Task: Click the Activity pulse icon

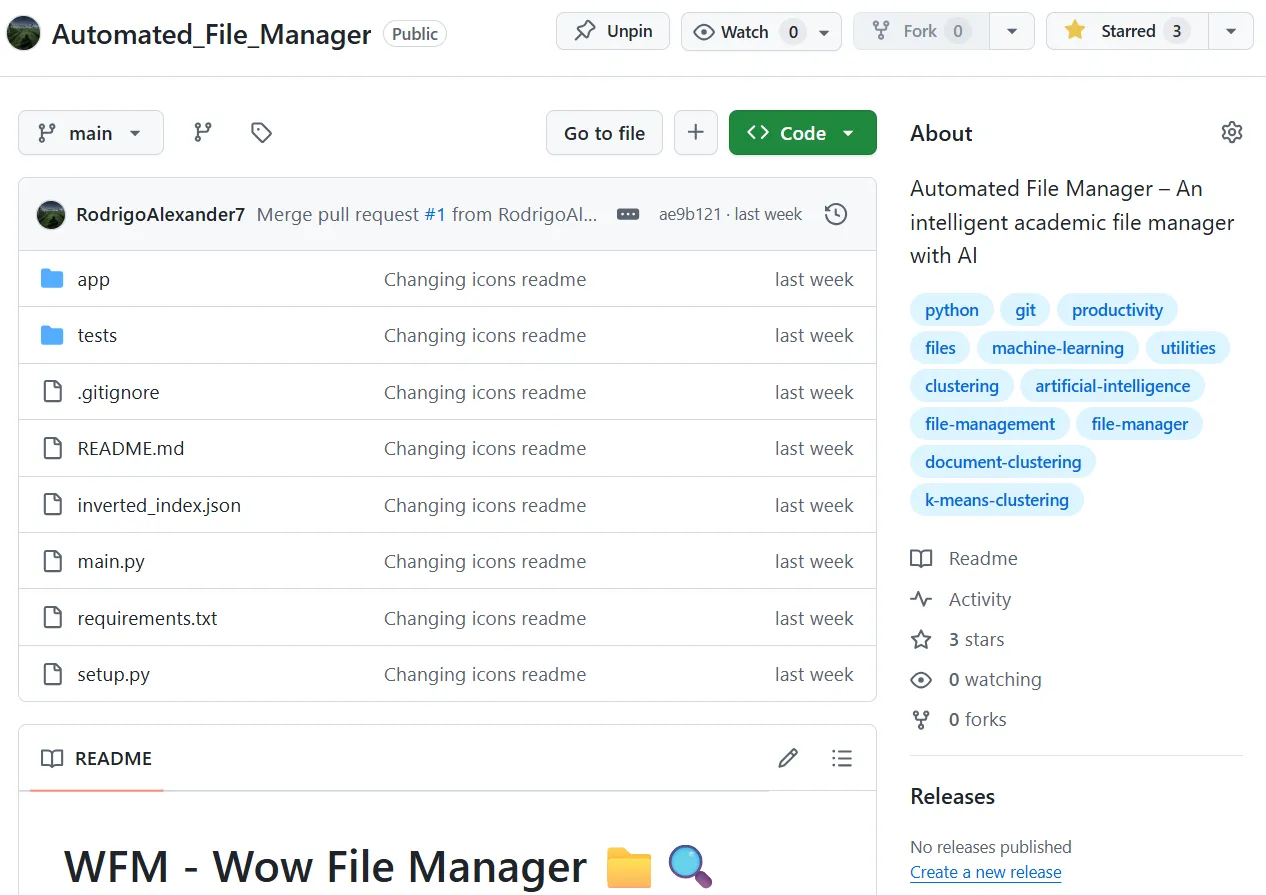Action: [921, 599]
